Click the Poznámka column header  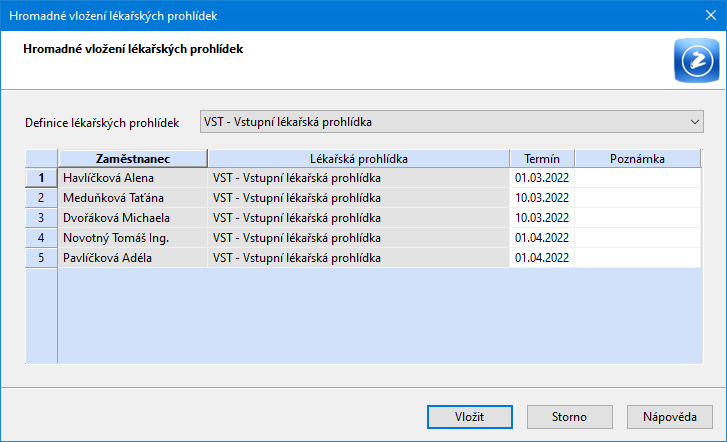tap(638, 159)
